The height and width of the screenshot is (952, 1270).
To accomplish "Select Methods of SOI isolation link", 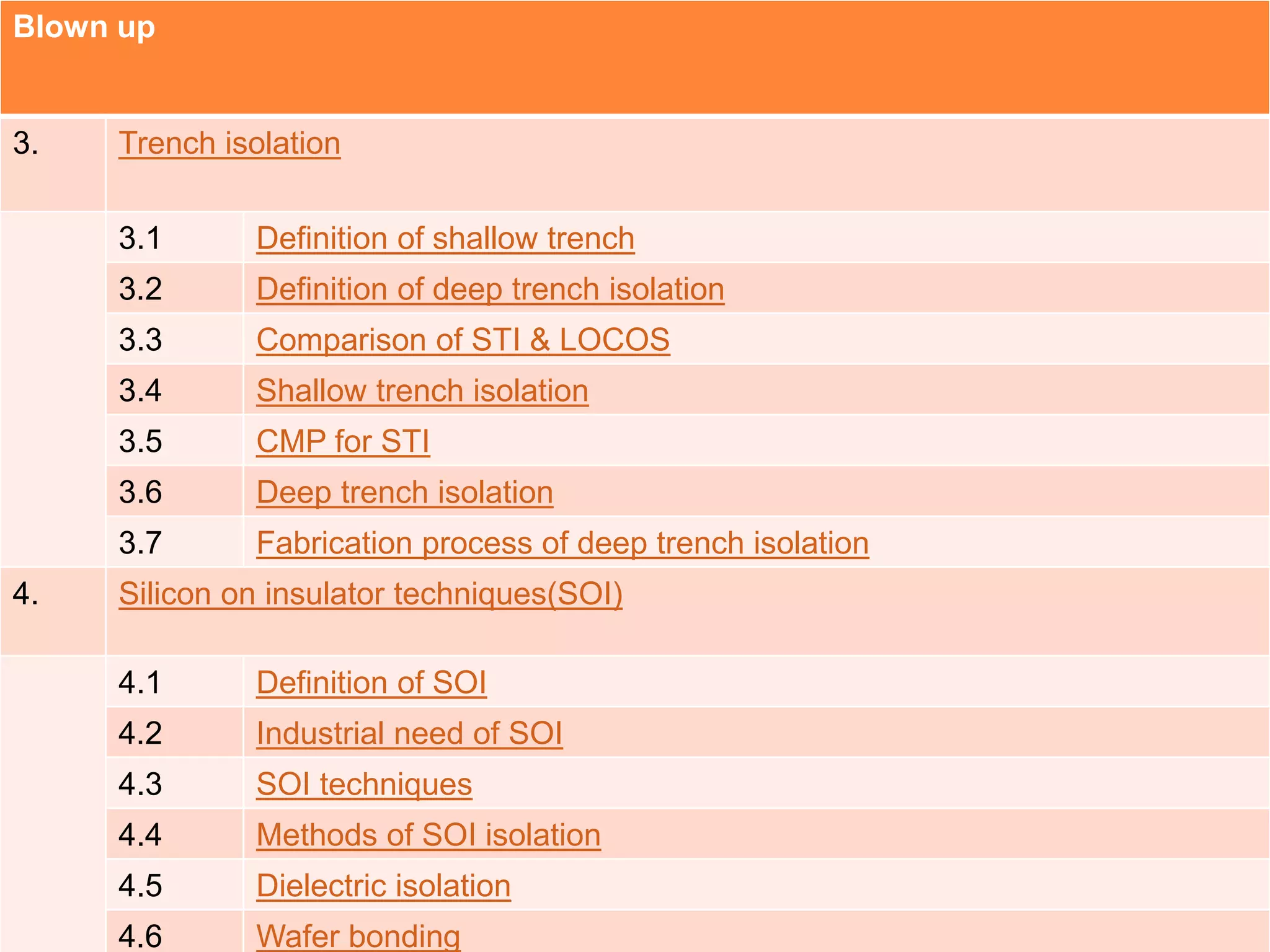I will pos(429,835).
